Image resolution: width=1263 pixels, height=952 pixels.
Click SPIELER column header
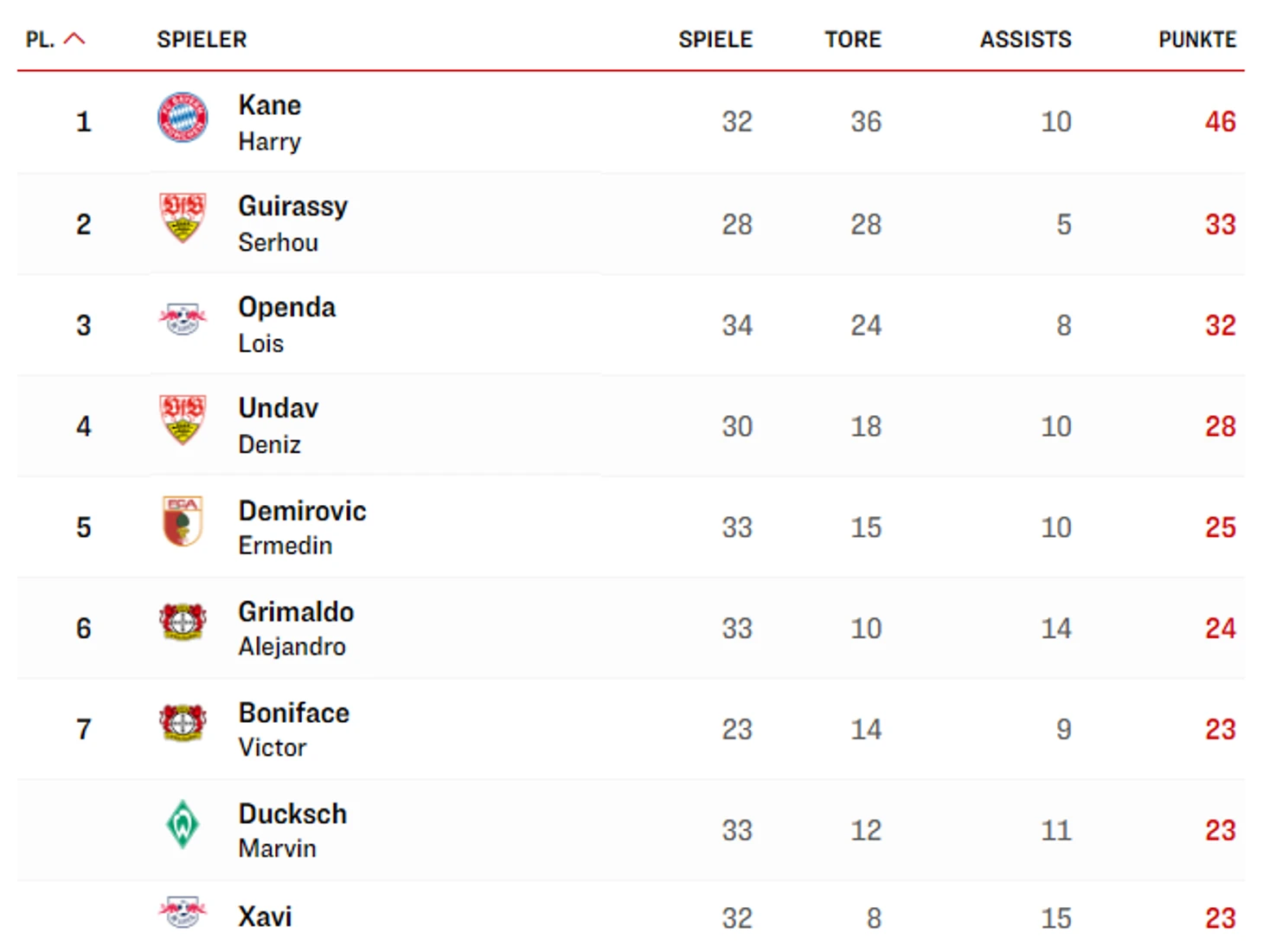point(202,40)
